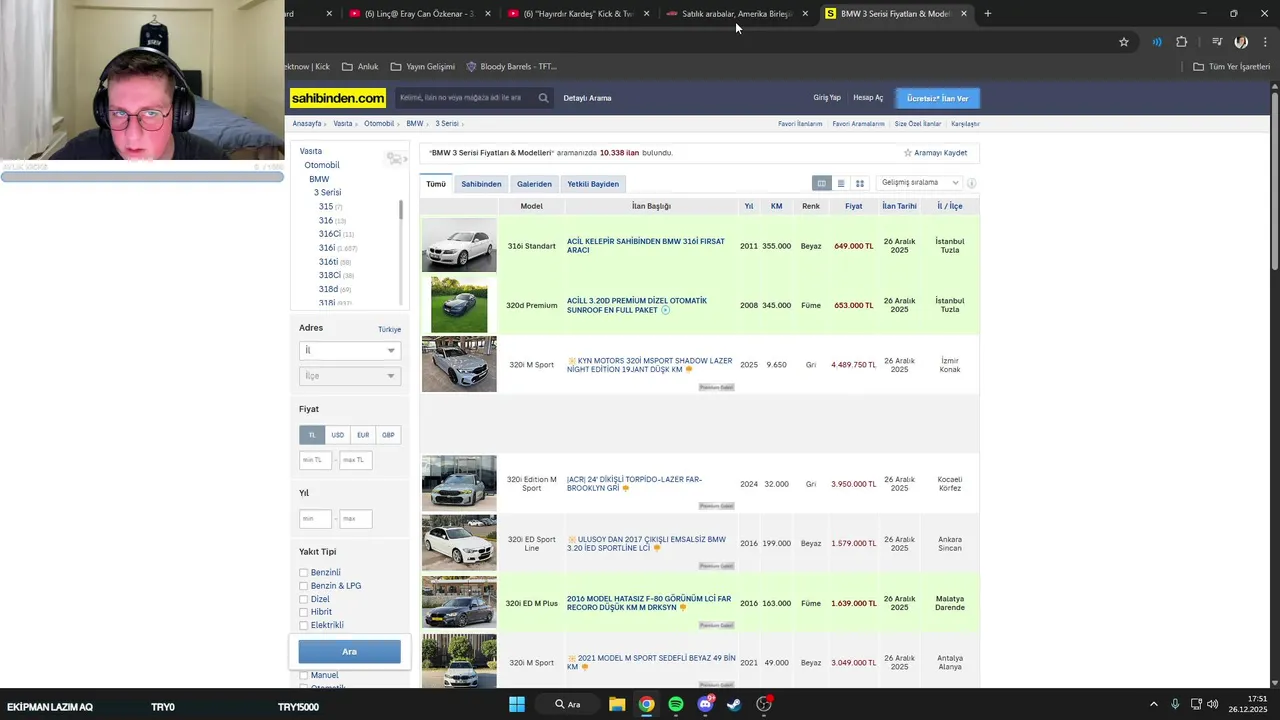Image resolution: width=1280 pixels, height=720 pixels.
Task: Click the Chrome icon in the taskbar
Action: (x=647, y=704)
